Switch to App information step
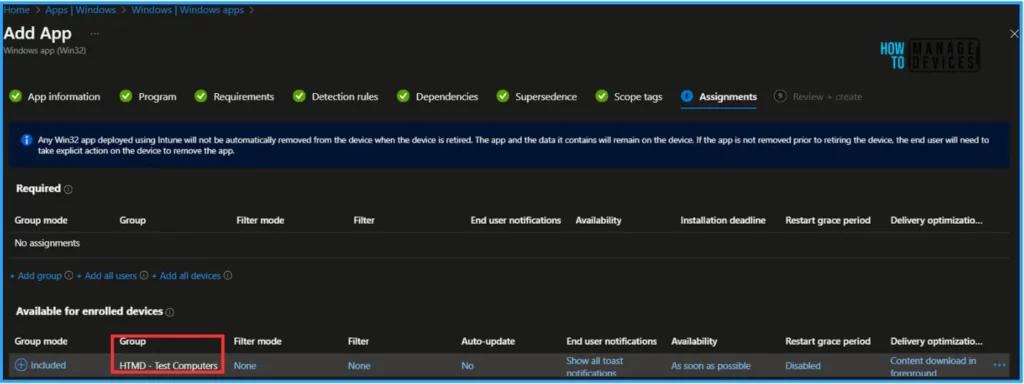1024x384 pixels. 64,97
